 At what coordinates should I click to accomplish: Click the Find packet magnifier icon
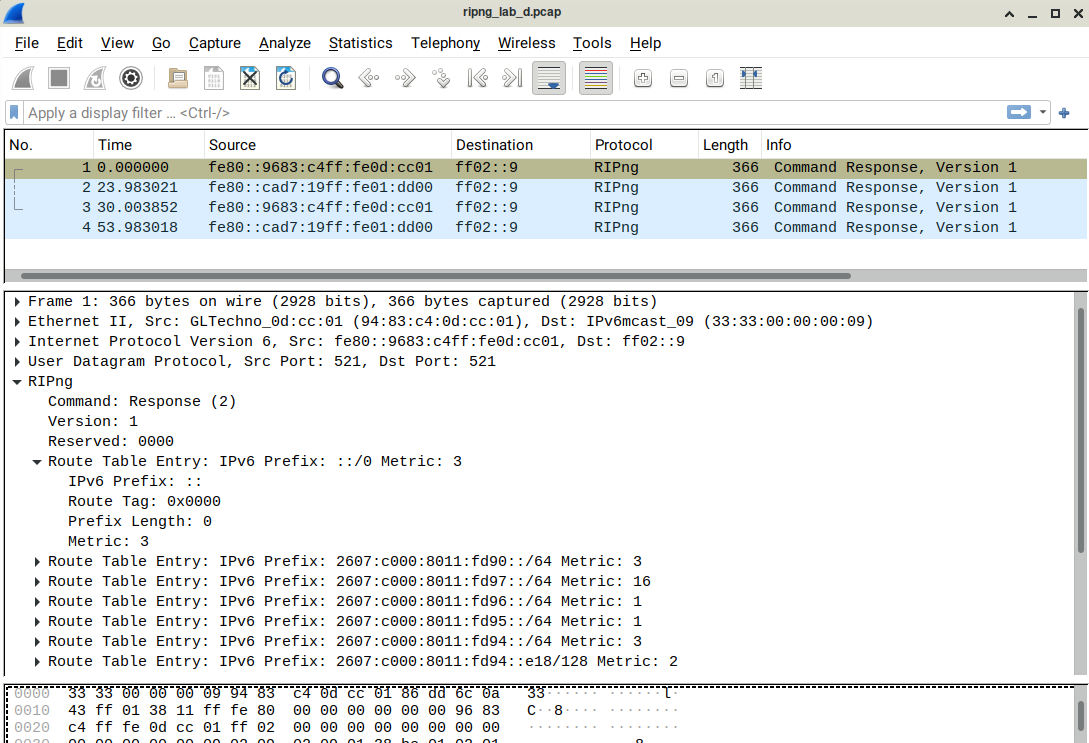click(x=333, y=78)
